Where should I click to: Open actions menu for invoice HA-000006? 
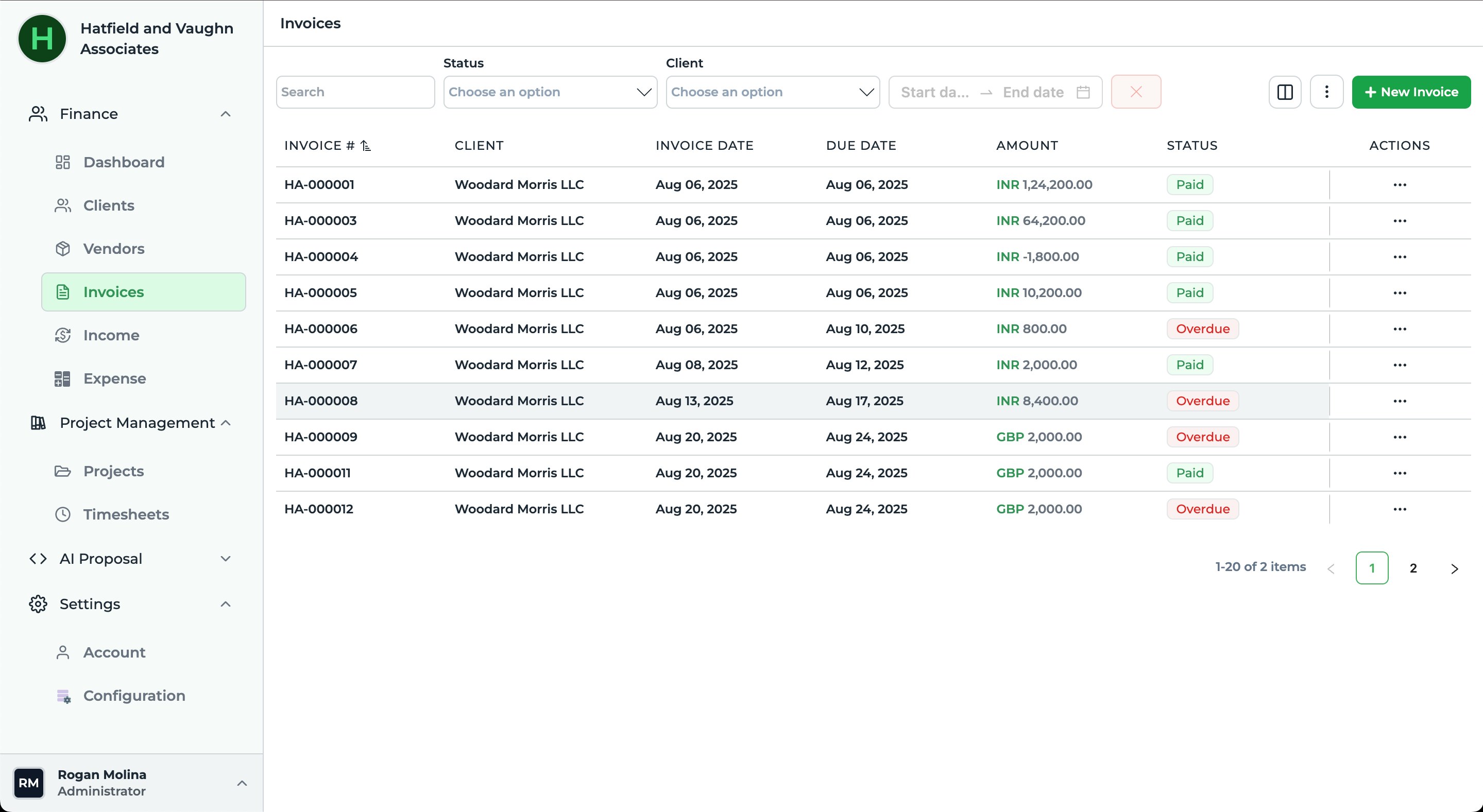point(1400,329)
